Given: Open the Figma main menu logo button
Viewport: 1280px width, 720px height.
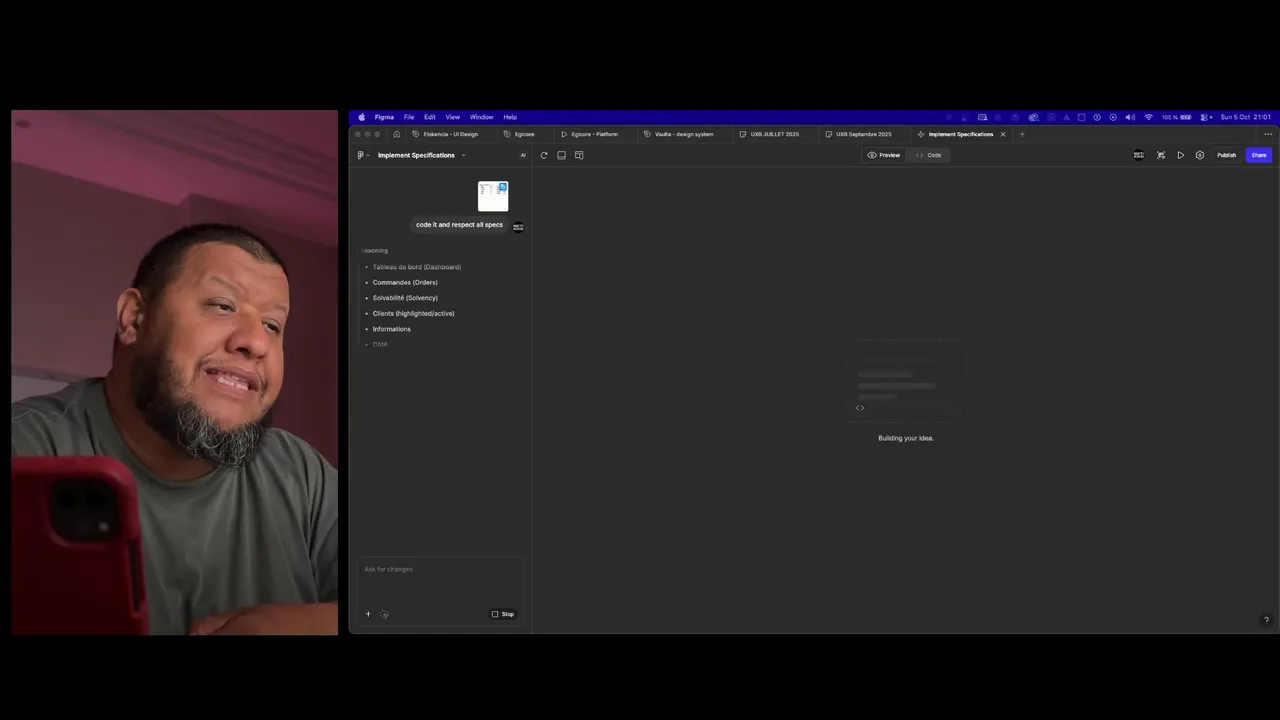Looking at the screenshot, I should [x=362, y=155].
